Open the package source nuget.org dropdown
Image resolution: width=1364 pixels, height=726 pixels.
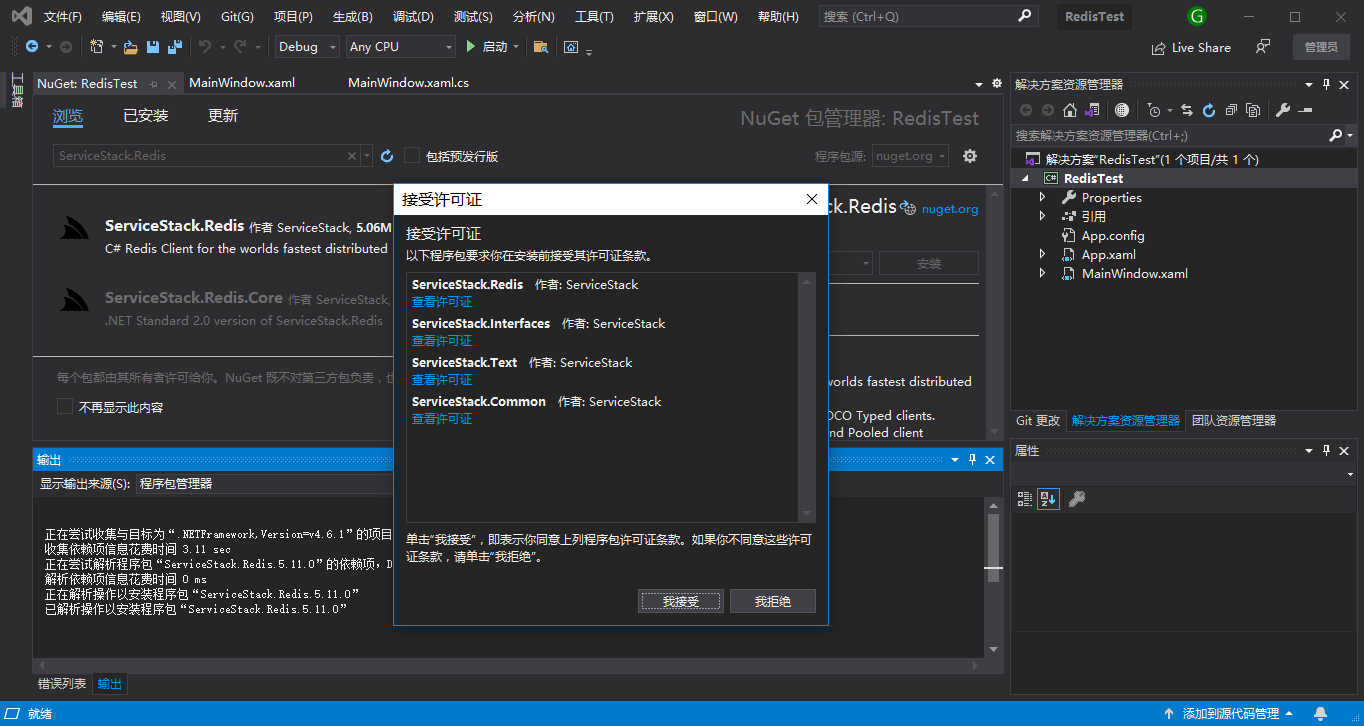click(x=910, y=156)
